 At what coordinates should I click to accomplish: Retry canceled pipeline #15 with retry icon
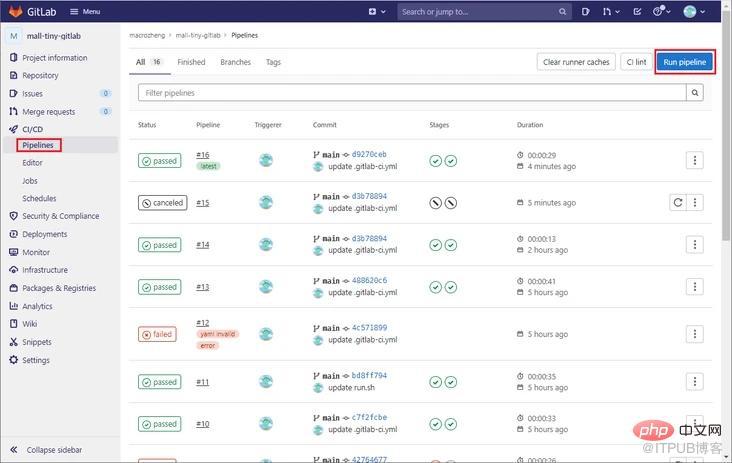pyautogui.click(x=678, y=202)
